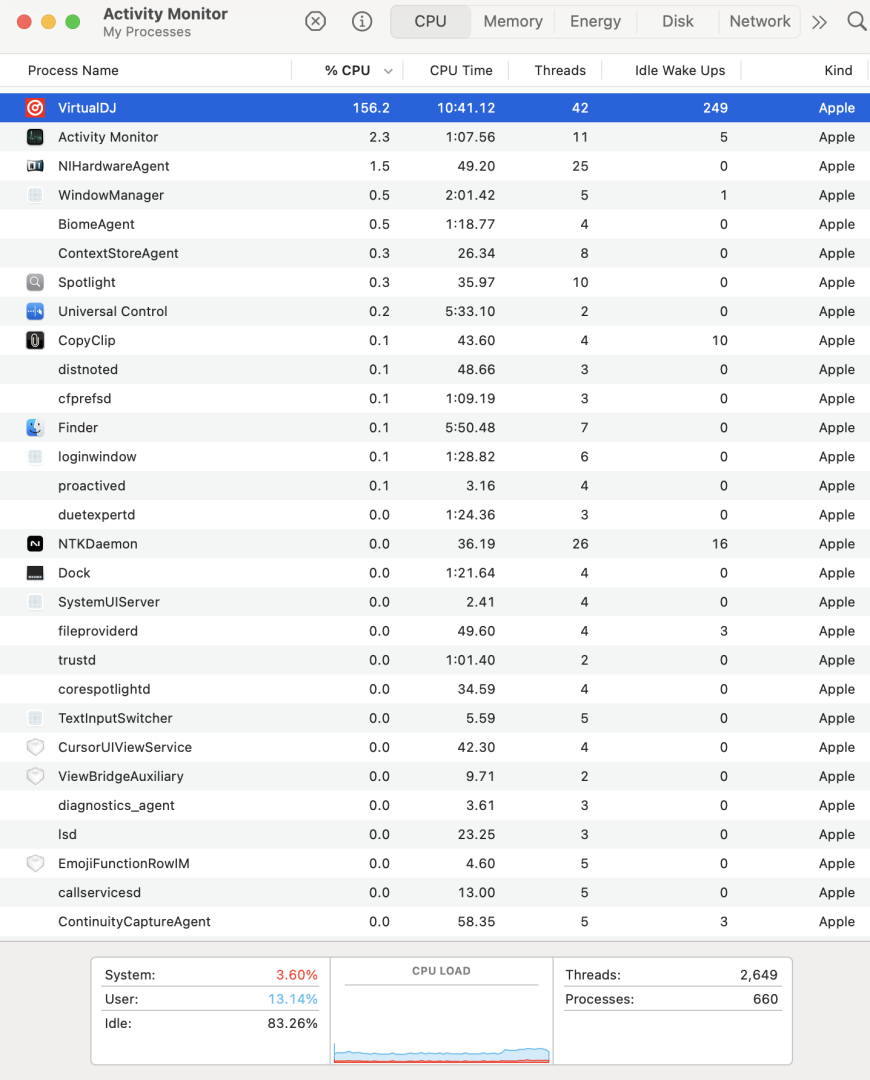Sort by the Idle Wake Ups column
870x1080 pixels.
pos(680,70)
